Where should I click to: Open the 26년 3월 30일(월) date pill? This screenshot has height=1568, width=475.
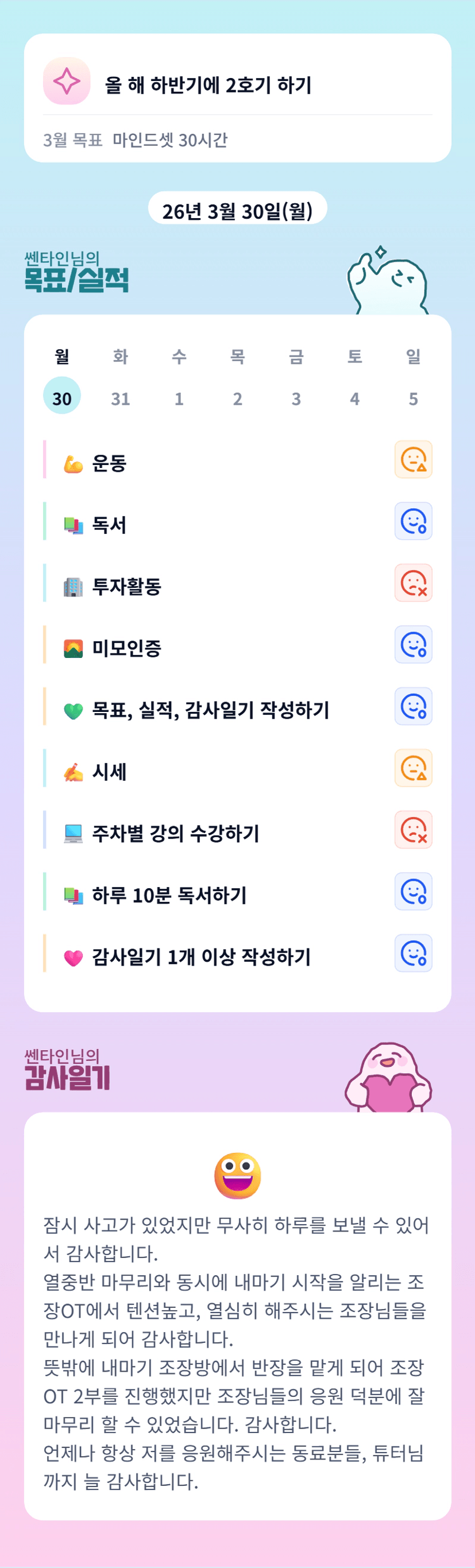coord(238,210)
